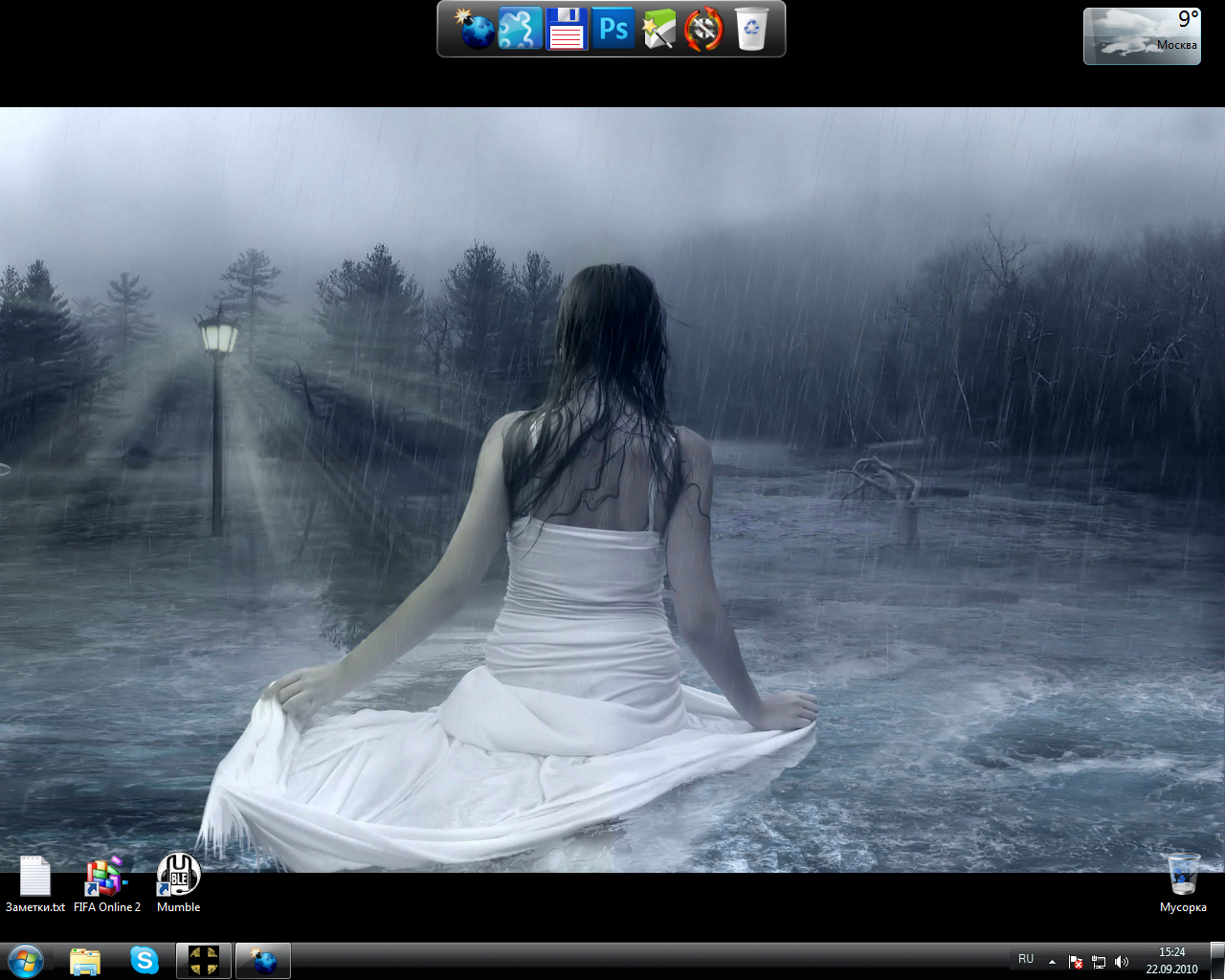Open Заметки.txt on the desktop
This screenshot has width=1225, height=980.
coord(35,873)
